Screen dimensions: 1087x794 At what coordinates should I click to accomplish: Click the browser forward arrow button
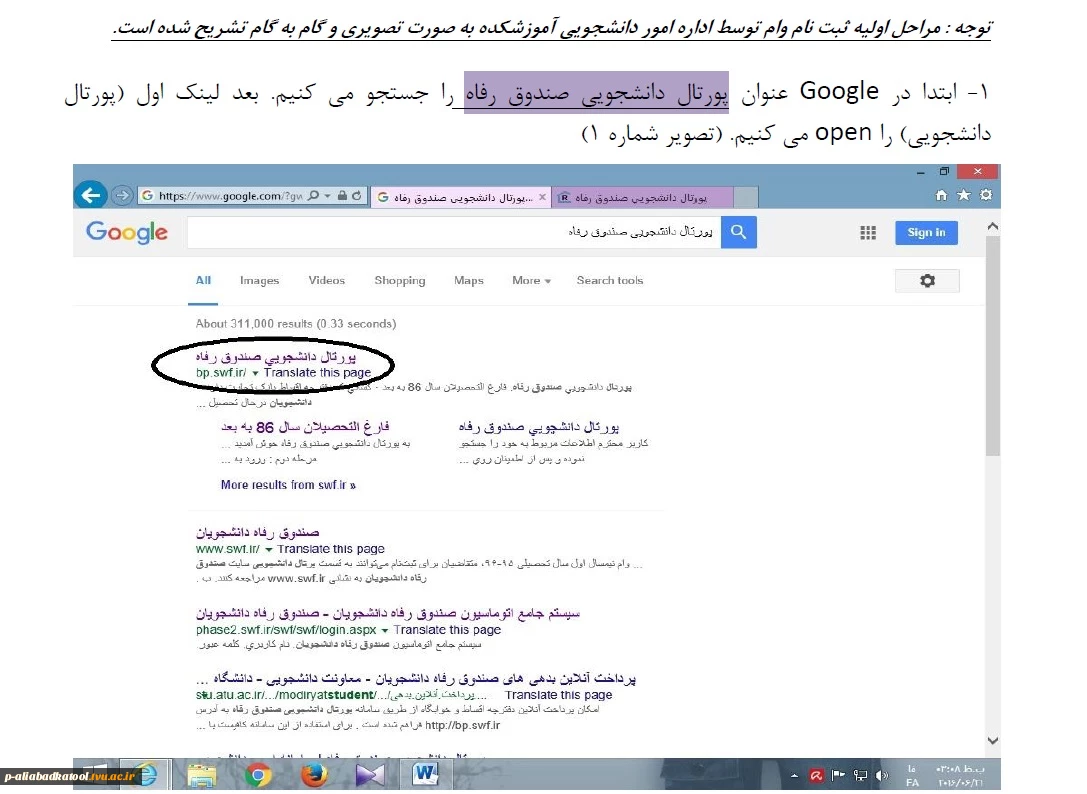pyautogui.click(x=122, y=196)
